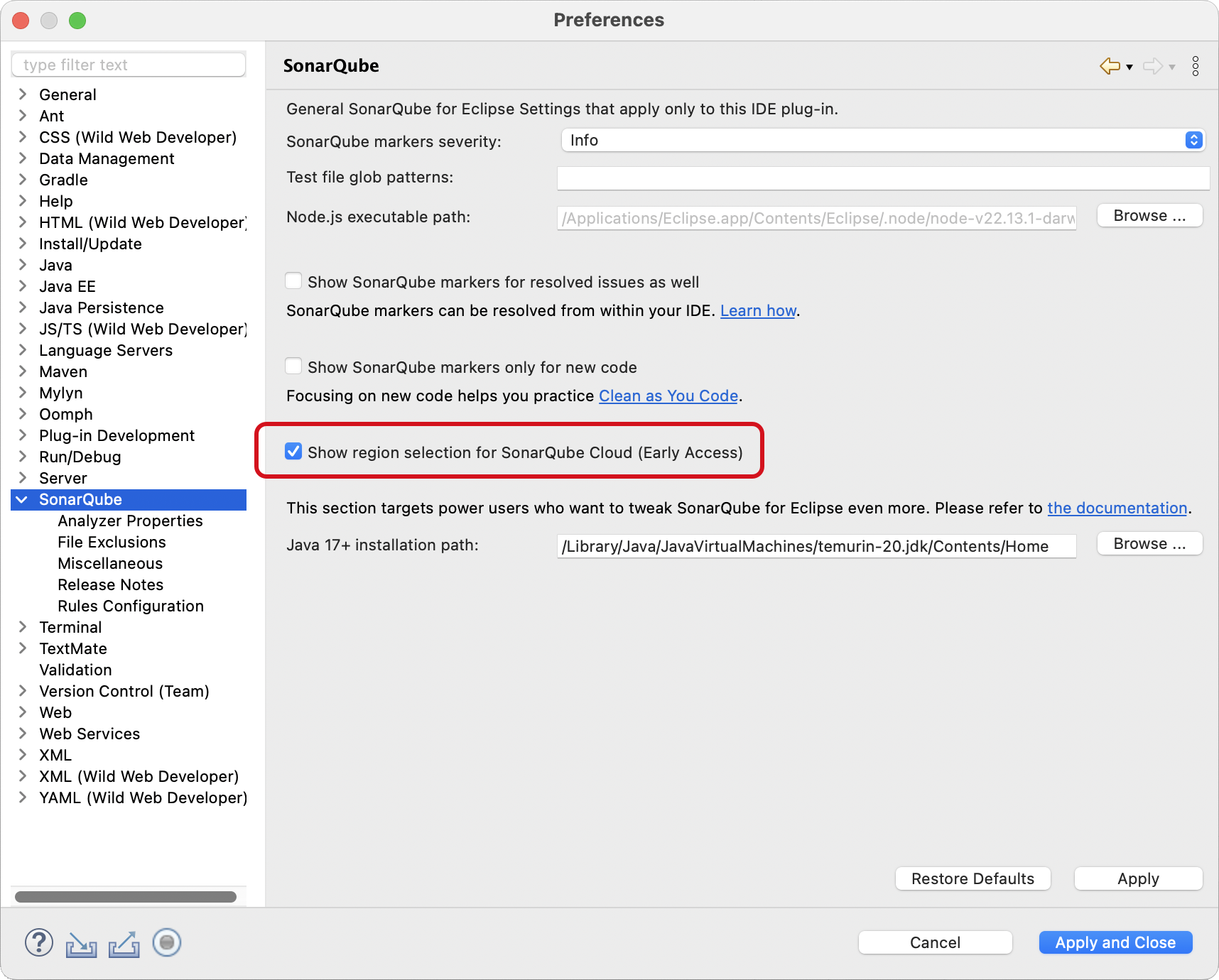Screen dimensions: 1219x980
Task: Click the Export preferences icon
Action: click(124, 944)
